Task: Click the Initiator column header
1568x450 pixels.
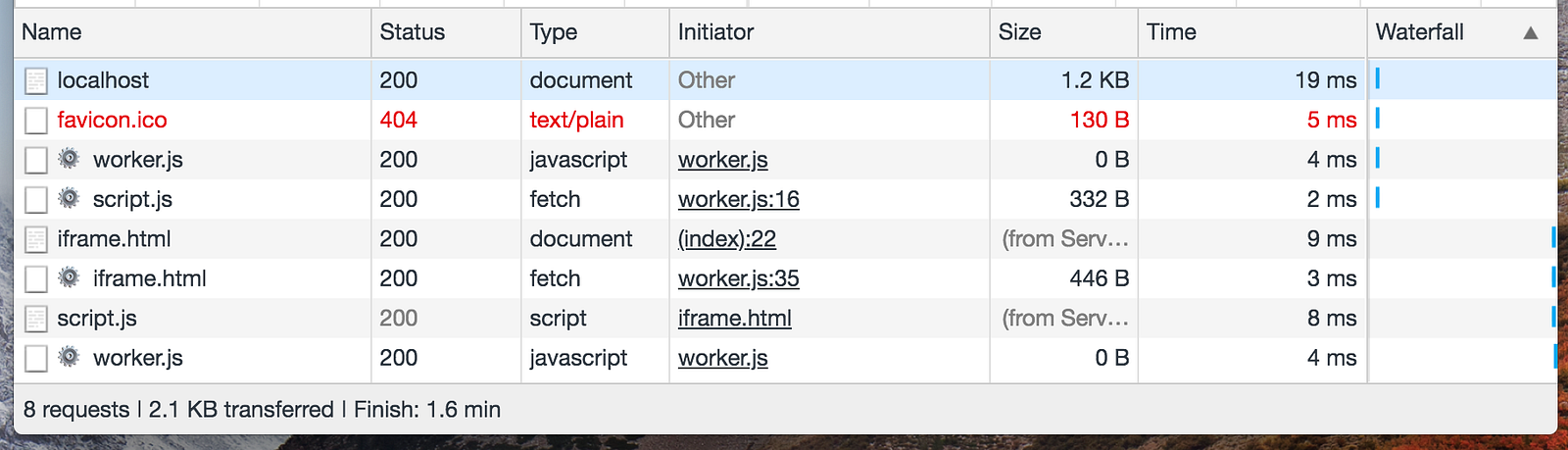Action: click(715, 32)
